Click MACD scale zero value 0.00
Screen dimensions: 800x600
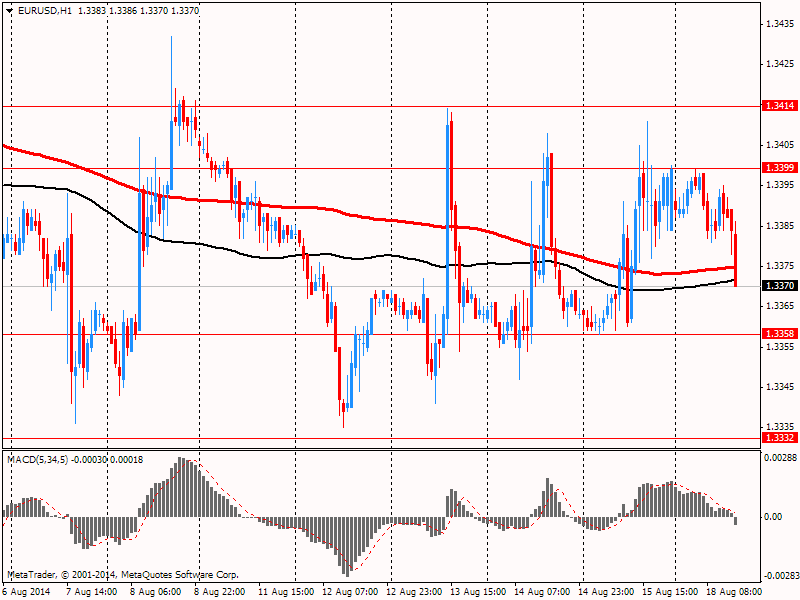[773, 517]
